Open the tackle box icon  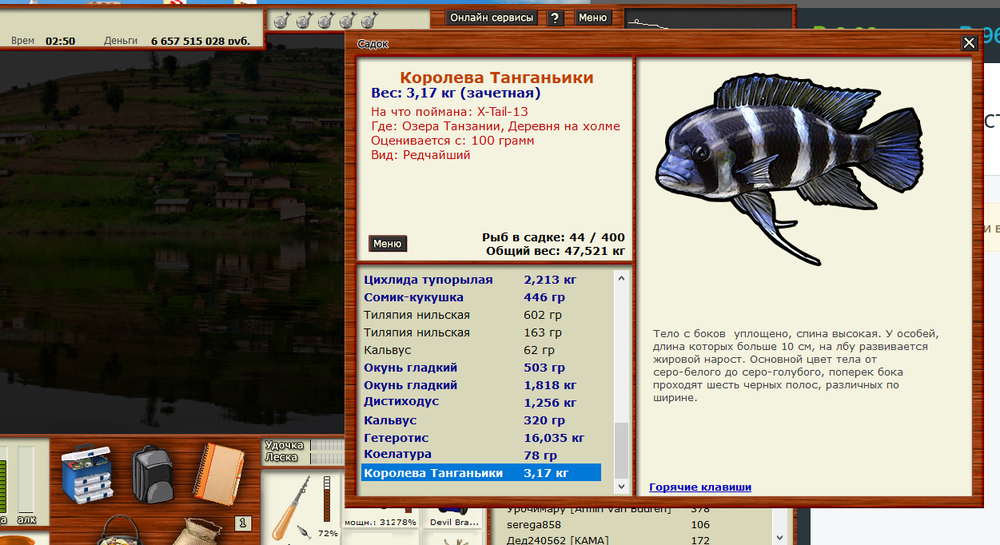coord(87,475)
